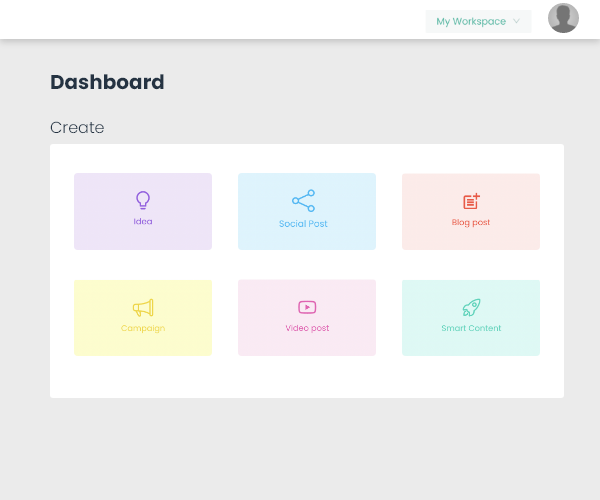Screen dimensions: 600x500
Task: Open the My Workspace dropdown
Action: (478, 21)
